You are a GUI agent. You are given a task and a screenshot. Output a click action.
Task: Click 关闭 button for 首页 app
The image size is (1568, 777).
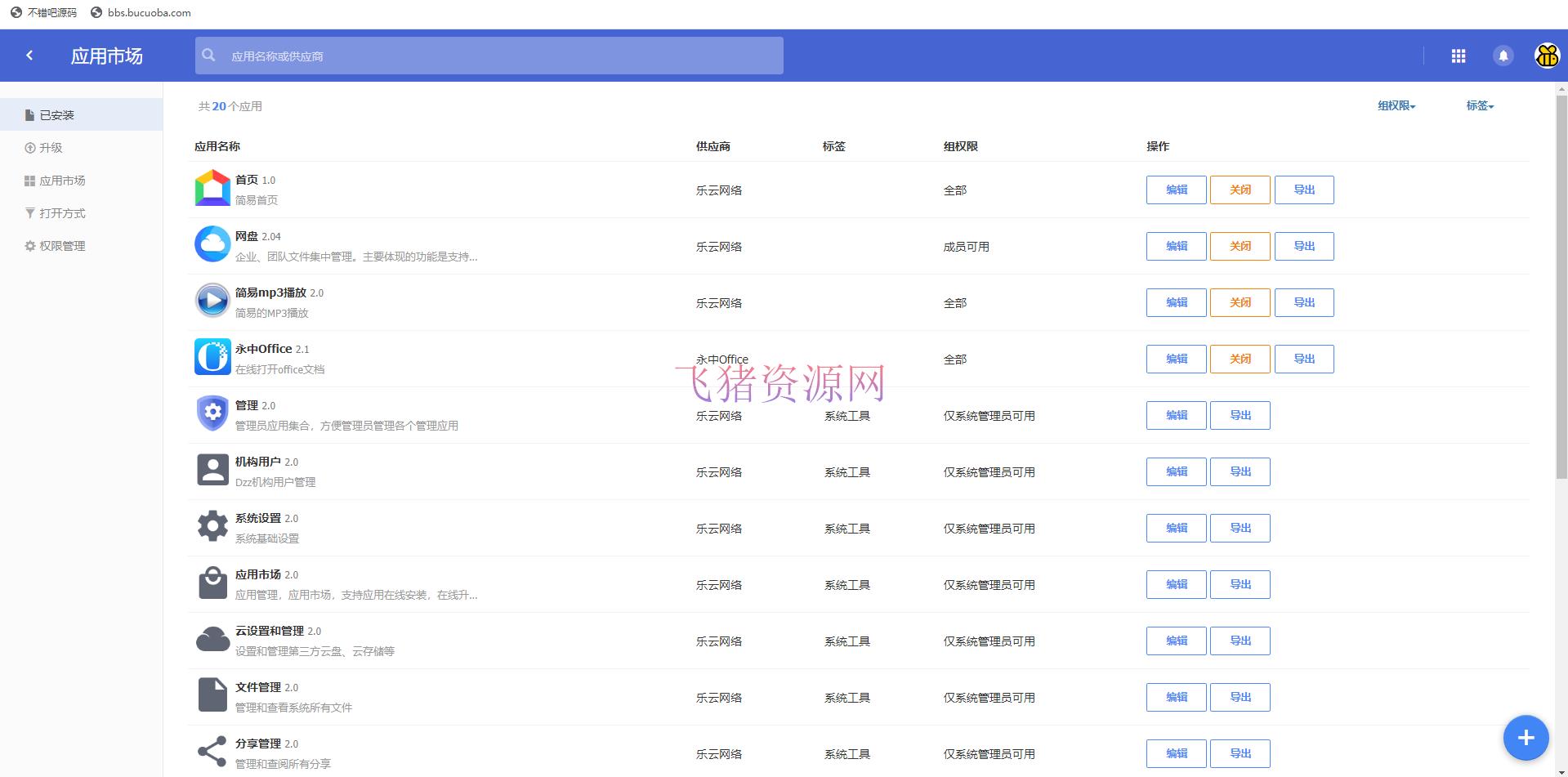[x=1240, y=190]
